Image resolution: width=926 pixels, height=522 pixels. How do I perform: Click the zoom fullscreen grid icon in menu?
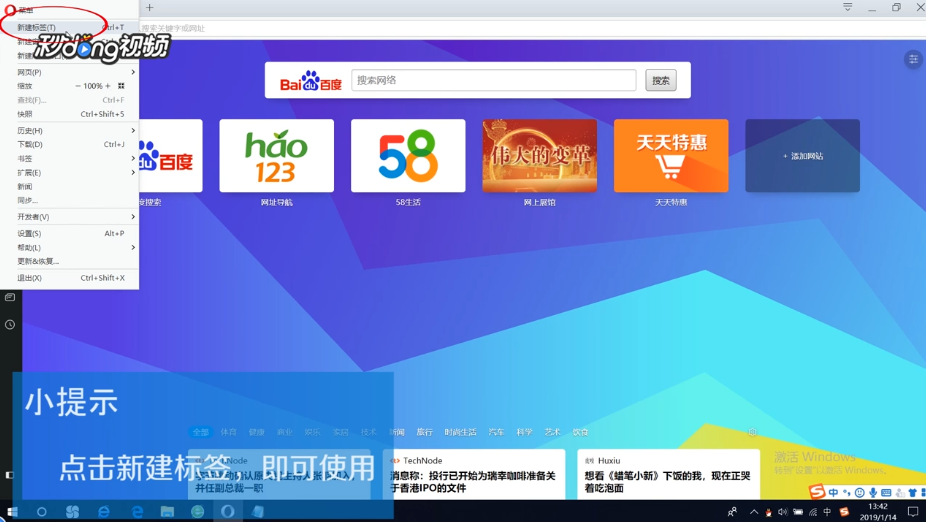pos(121,86)
